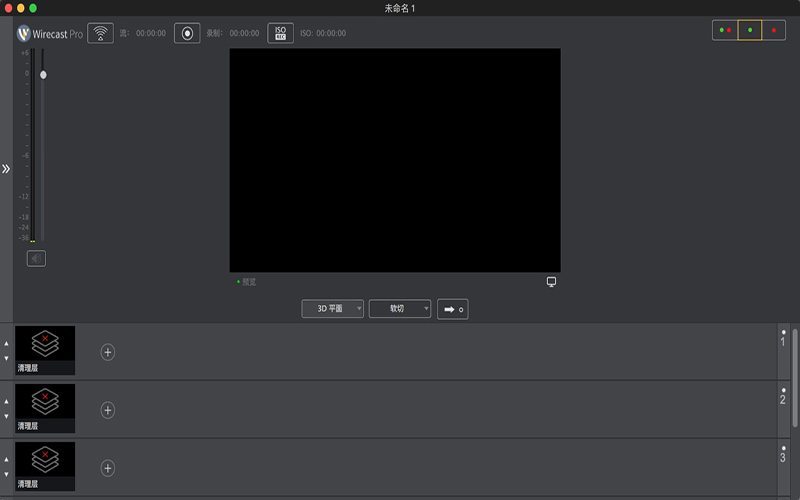Screen dimensions: 800x500
Task: Move layer 1 up with arrow
Action: coord(6,343)
